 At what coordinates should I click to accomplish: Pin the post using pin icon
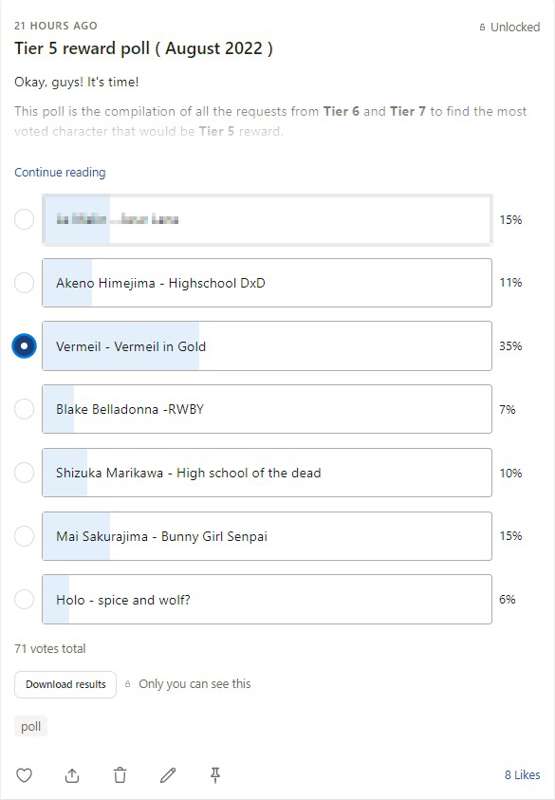coord(215,774)
